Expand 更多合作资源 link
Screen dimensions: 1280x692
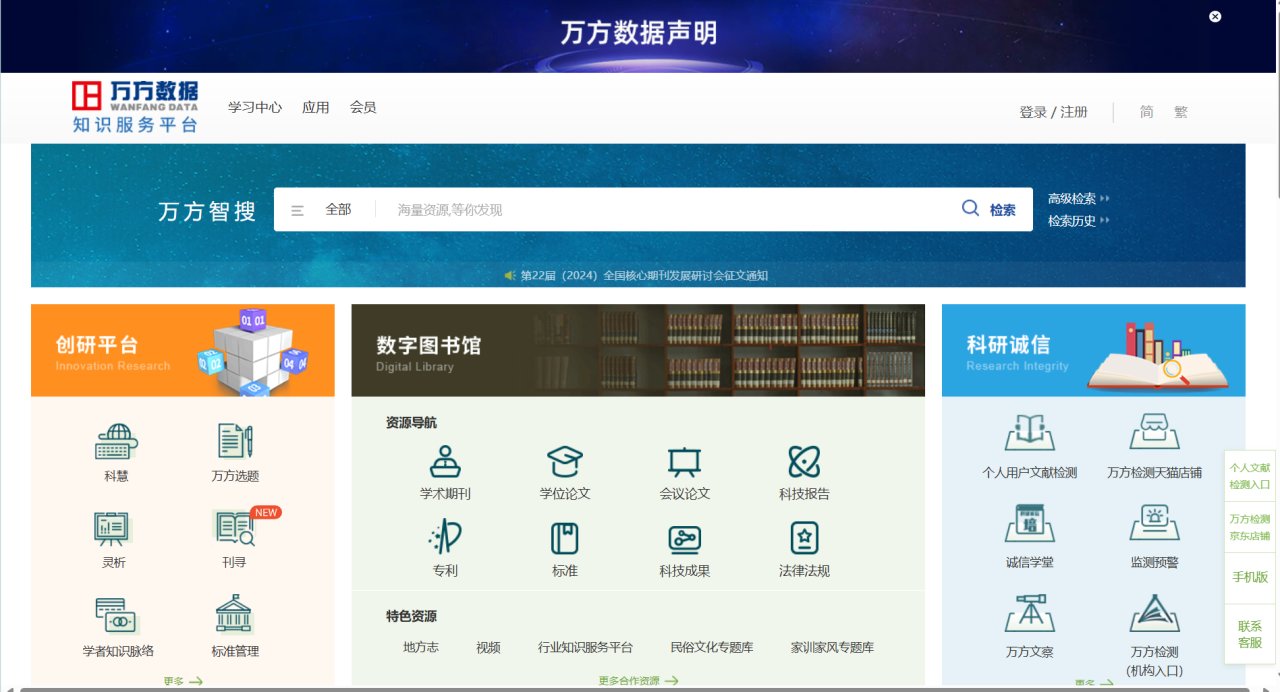pyautogui.click(x=638, y=681)
